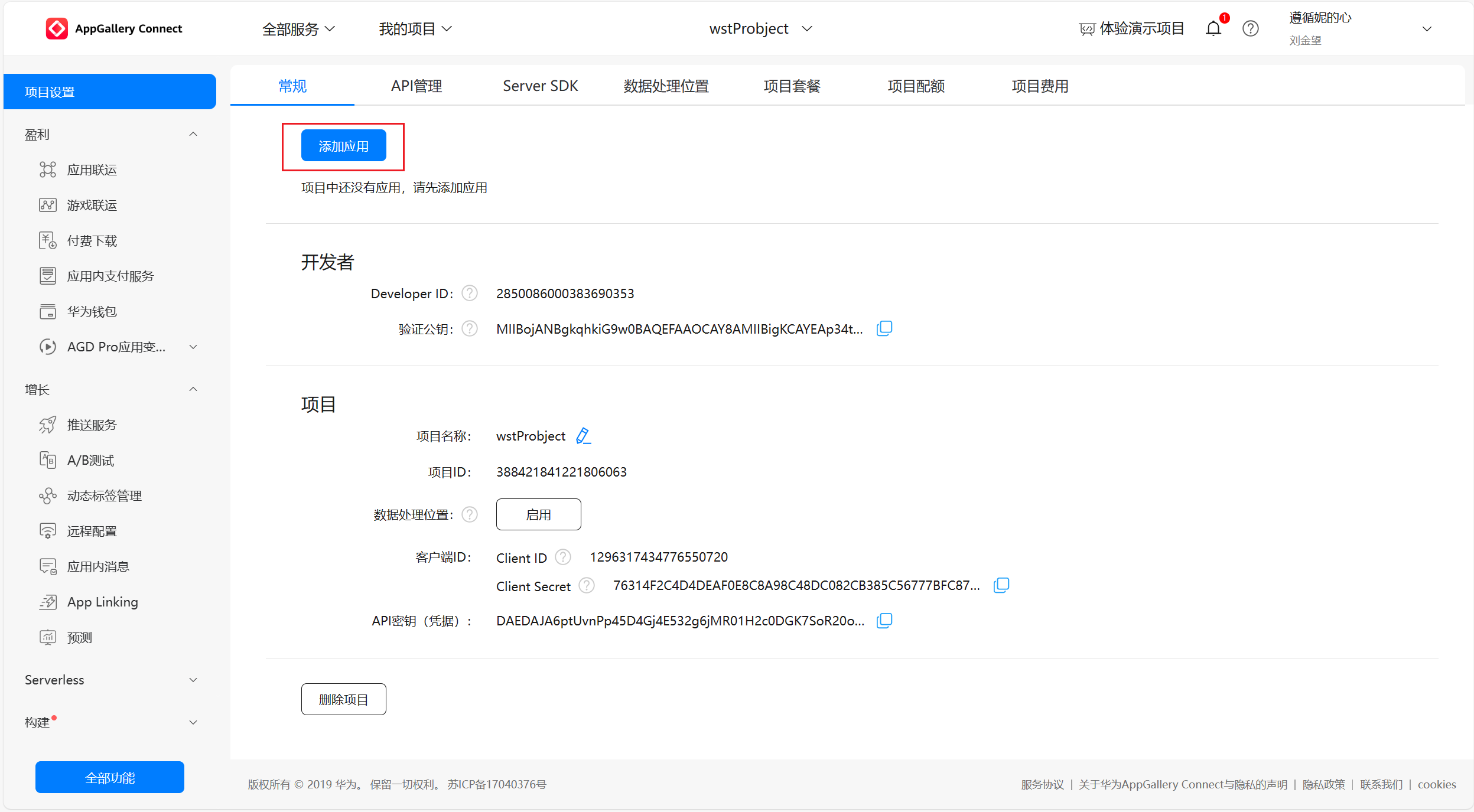This screenshot has width=1474, height=812.
Task: Open the 全部服务 dropdown menu
Action: click(x=298, y=29)
